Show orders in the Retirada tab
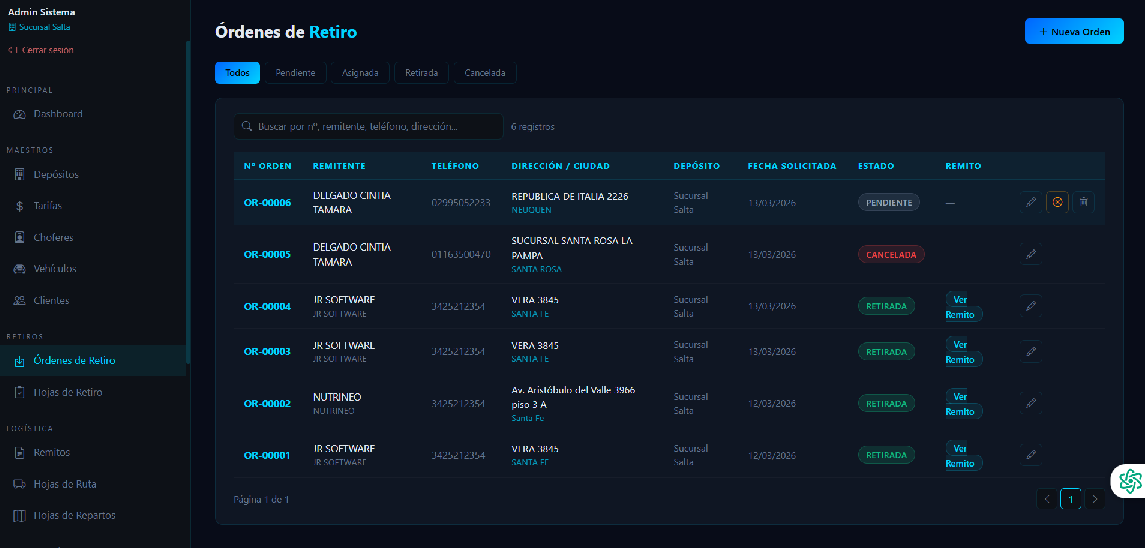 click(x=421, y=73)
